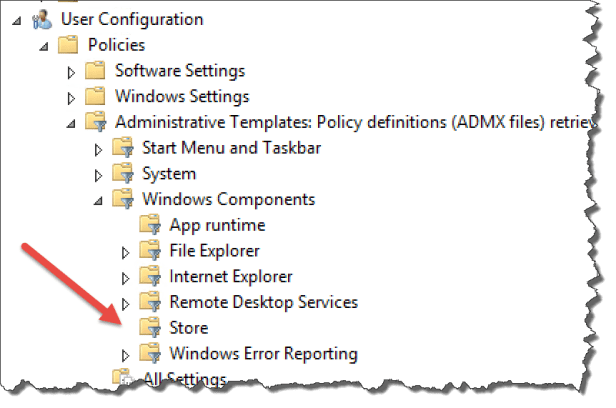
Task: Expand the File Explorer node arrow
Action: click(x=125, y=251)
